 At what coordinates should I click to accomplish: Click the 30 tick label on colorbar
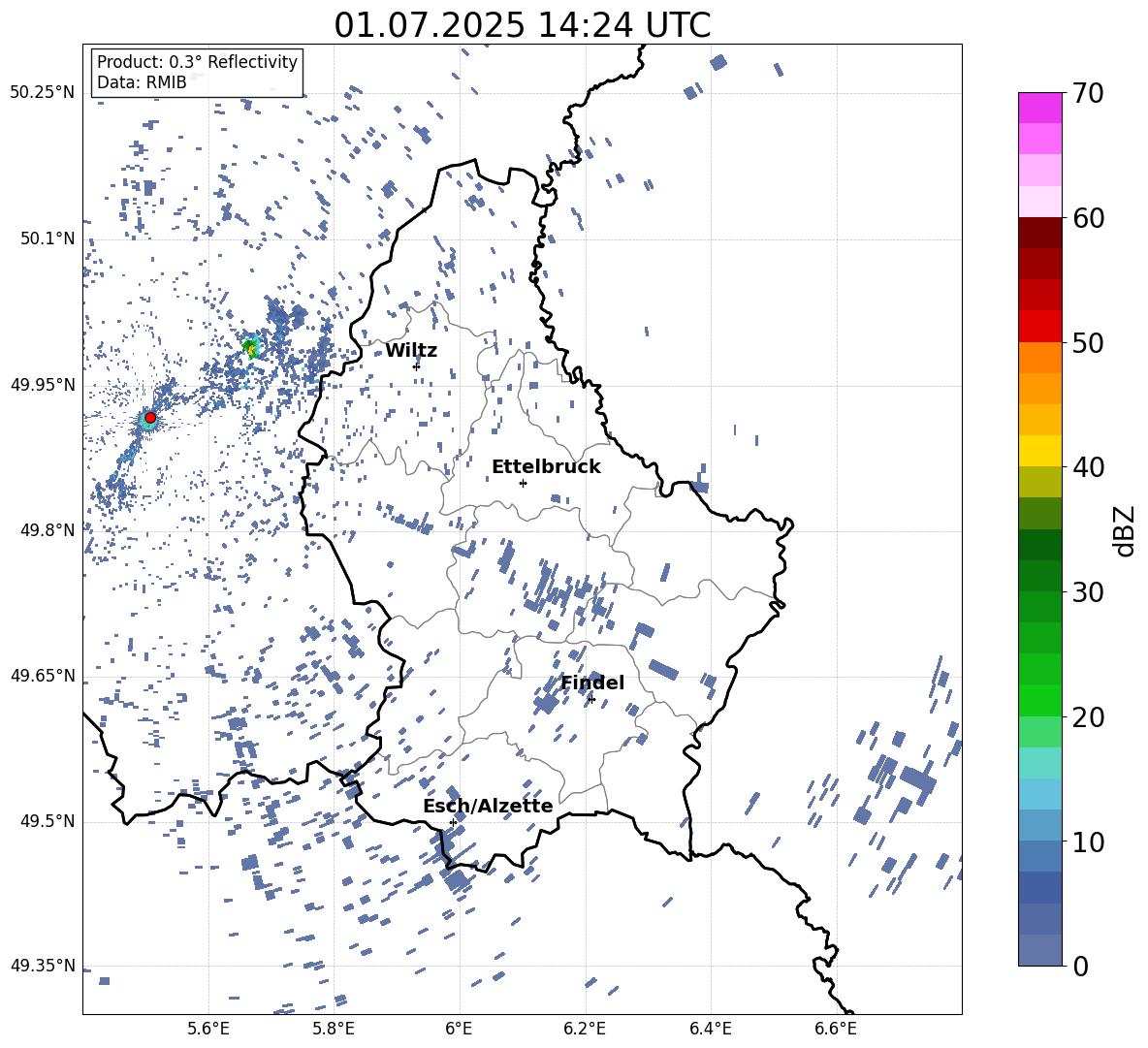pyautogui.click(x=1088, y=592)
